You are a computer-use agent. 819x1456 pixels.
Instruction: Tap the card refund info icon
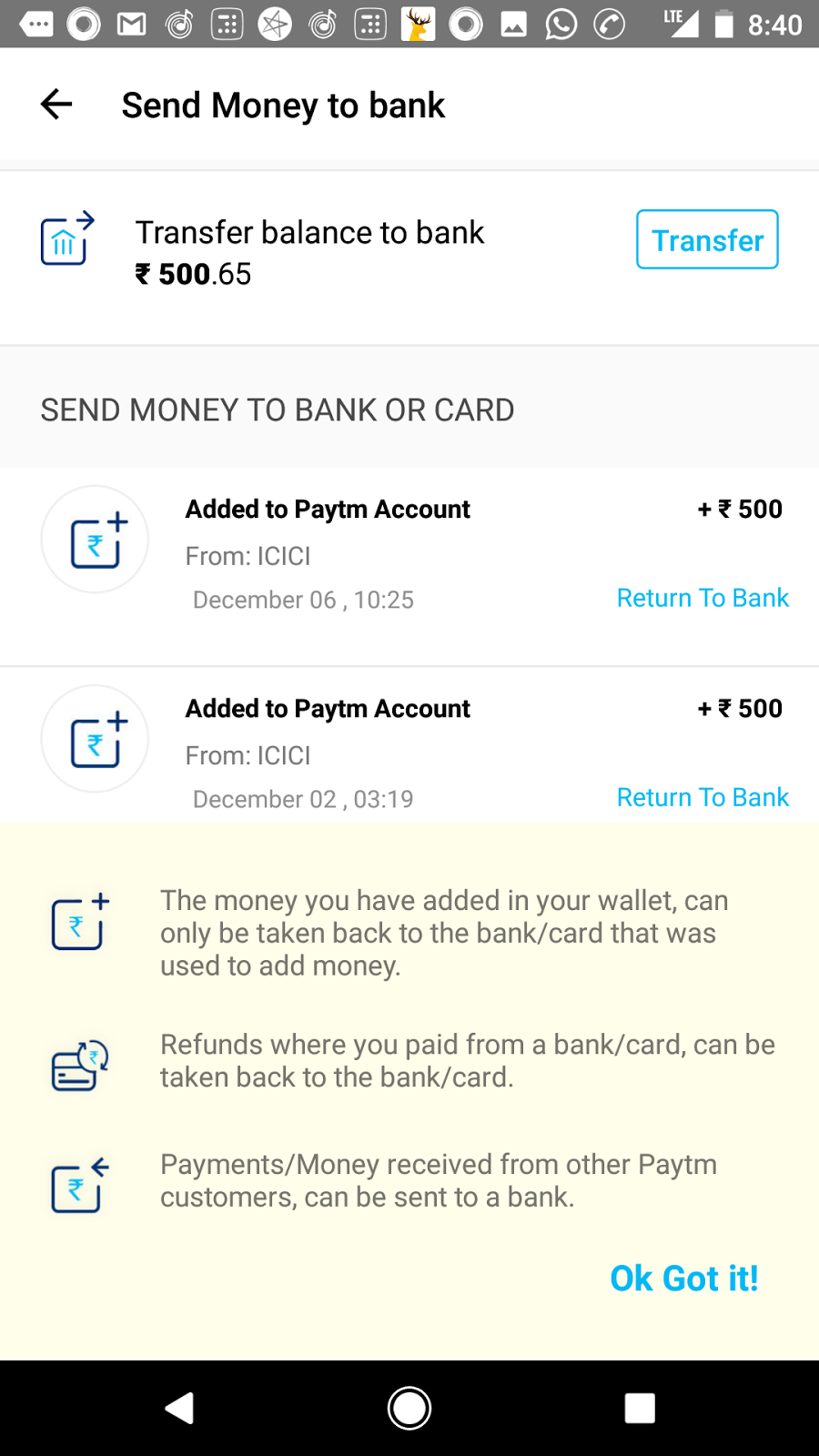(x=80, y=1065)
